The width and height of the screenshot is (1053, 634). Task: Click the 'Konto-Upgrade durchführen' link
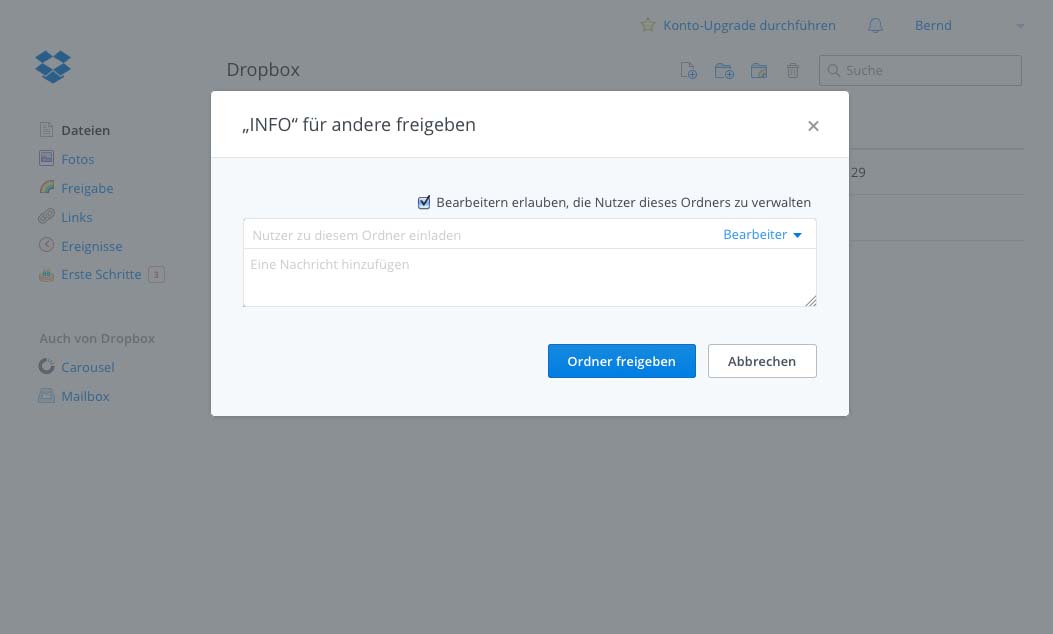click(x=749, y=25)
